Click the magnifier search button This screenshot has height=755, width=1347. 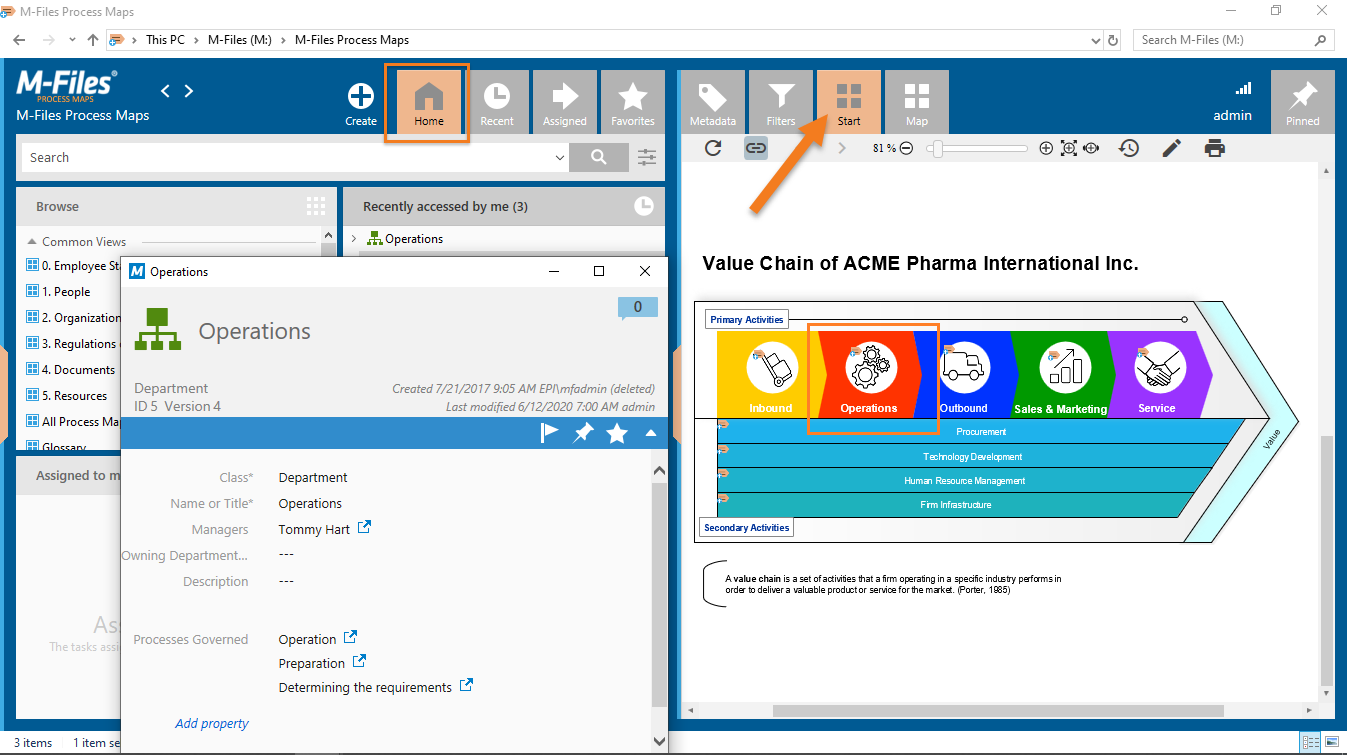click(x=599, y=158)
